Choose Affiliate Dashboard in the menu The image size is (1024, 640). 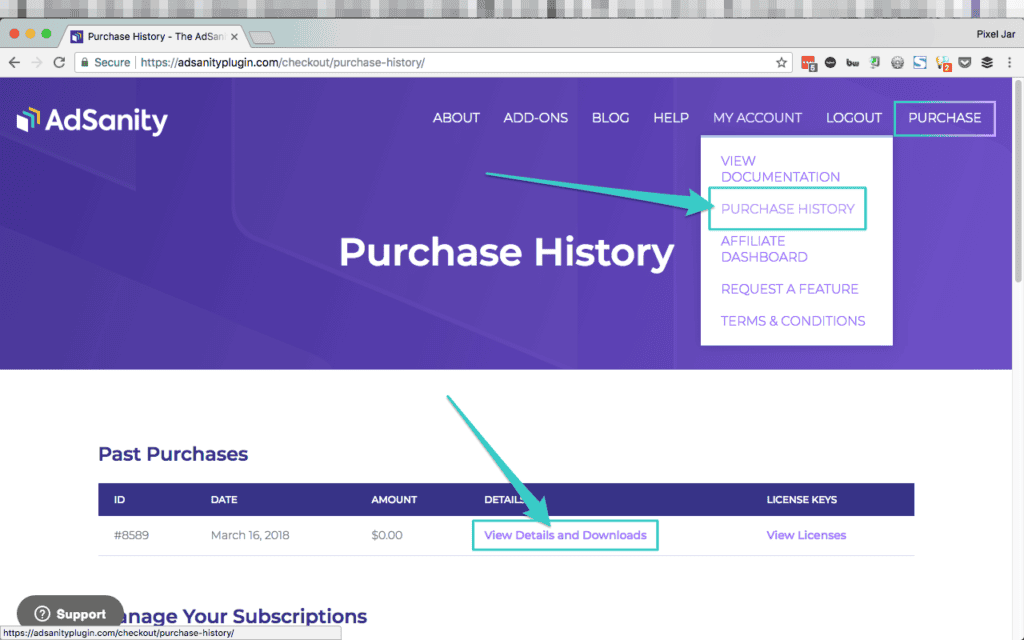(764, 249)
